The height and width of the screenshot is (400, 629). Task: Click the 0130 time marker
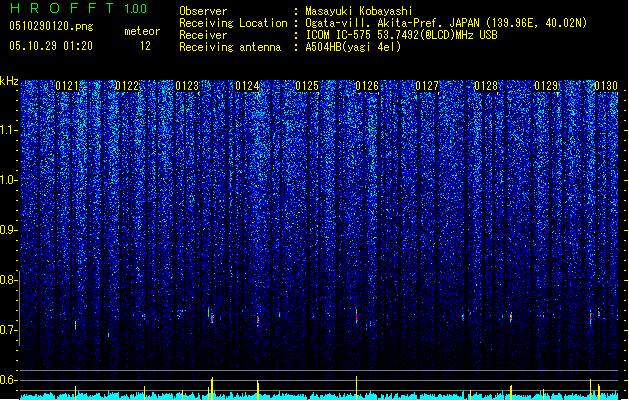[606, 86]
